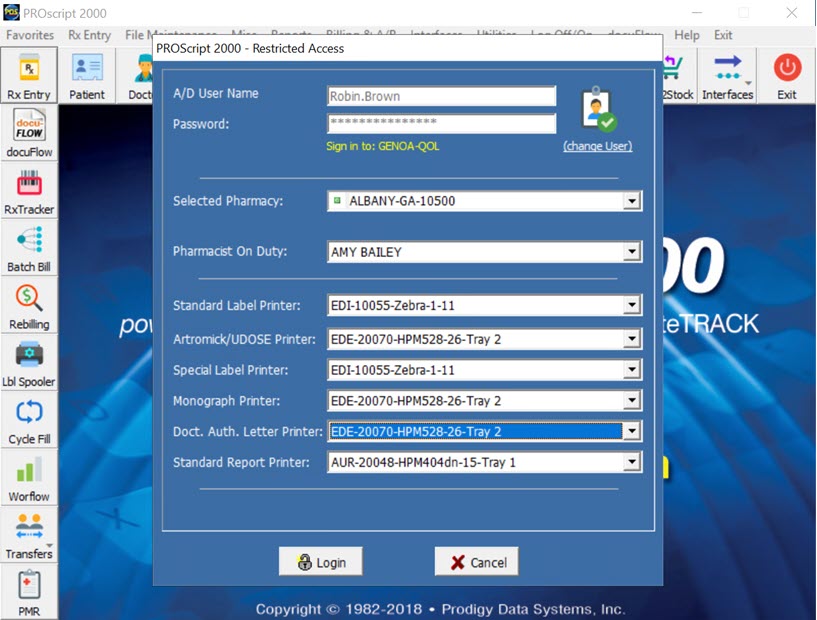Image resolution: width=817 pixels, height=620 pixels.
Task: Click the red Exit power icon
Action: point(787,75)
